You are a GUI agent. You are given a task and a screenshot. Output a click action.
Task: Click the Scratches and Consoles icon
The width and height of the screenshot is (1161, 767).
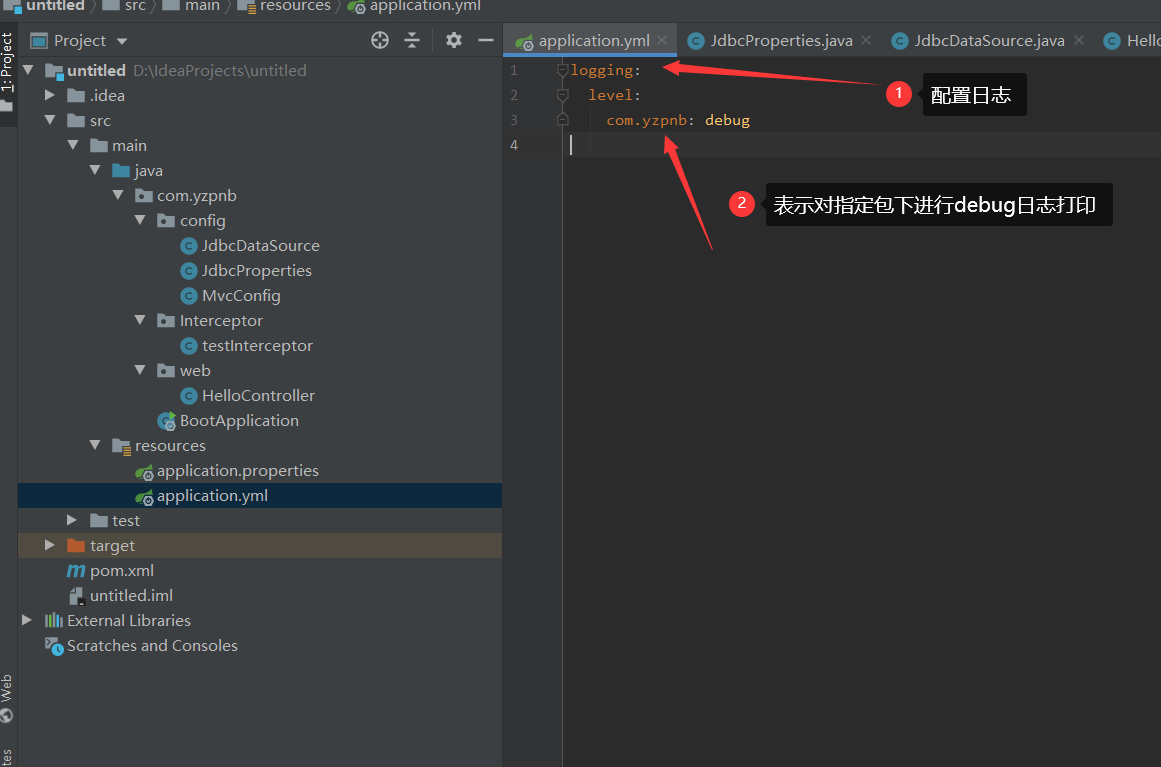[x=54, y=646]
